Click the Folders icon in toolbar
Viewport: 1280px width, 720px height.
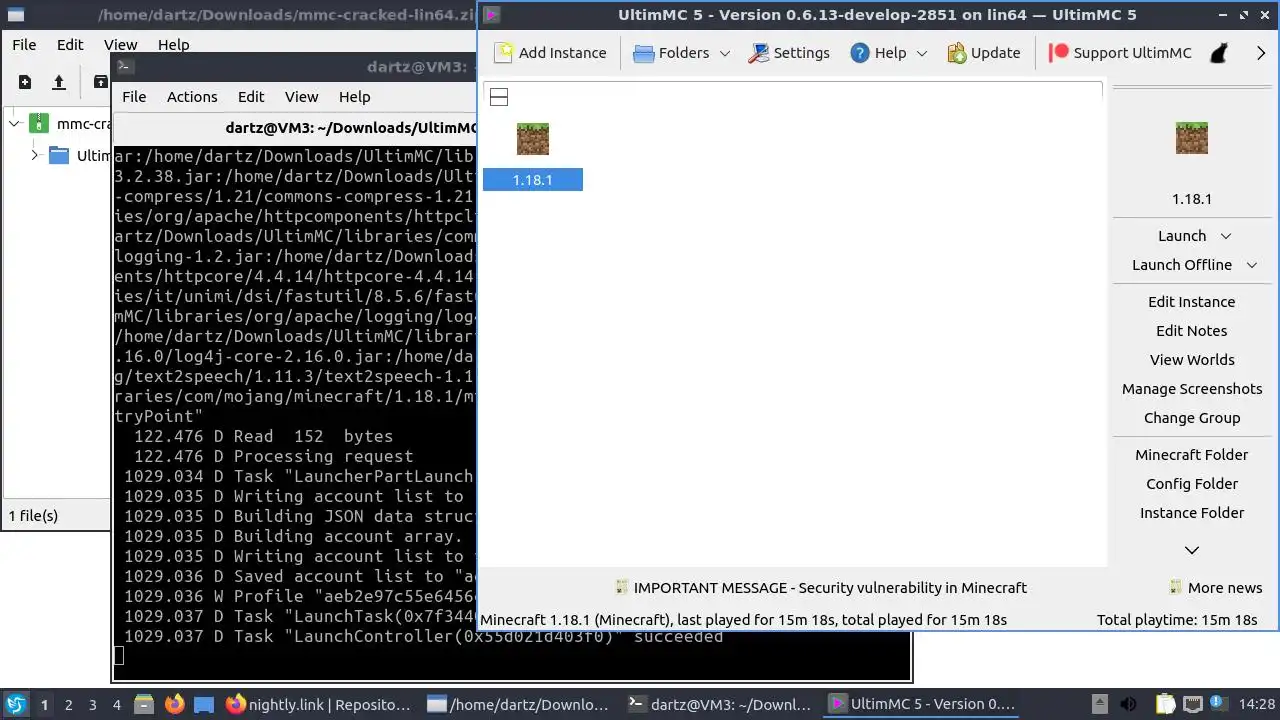[644, 53]
